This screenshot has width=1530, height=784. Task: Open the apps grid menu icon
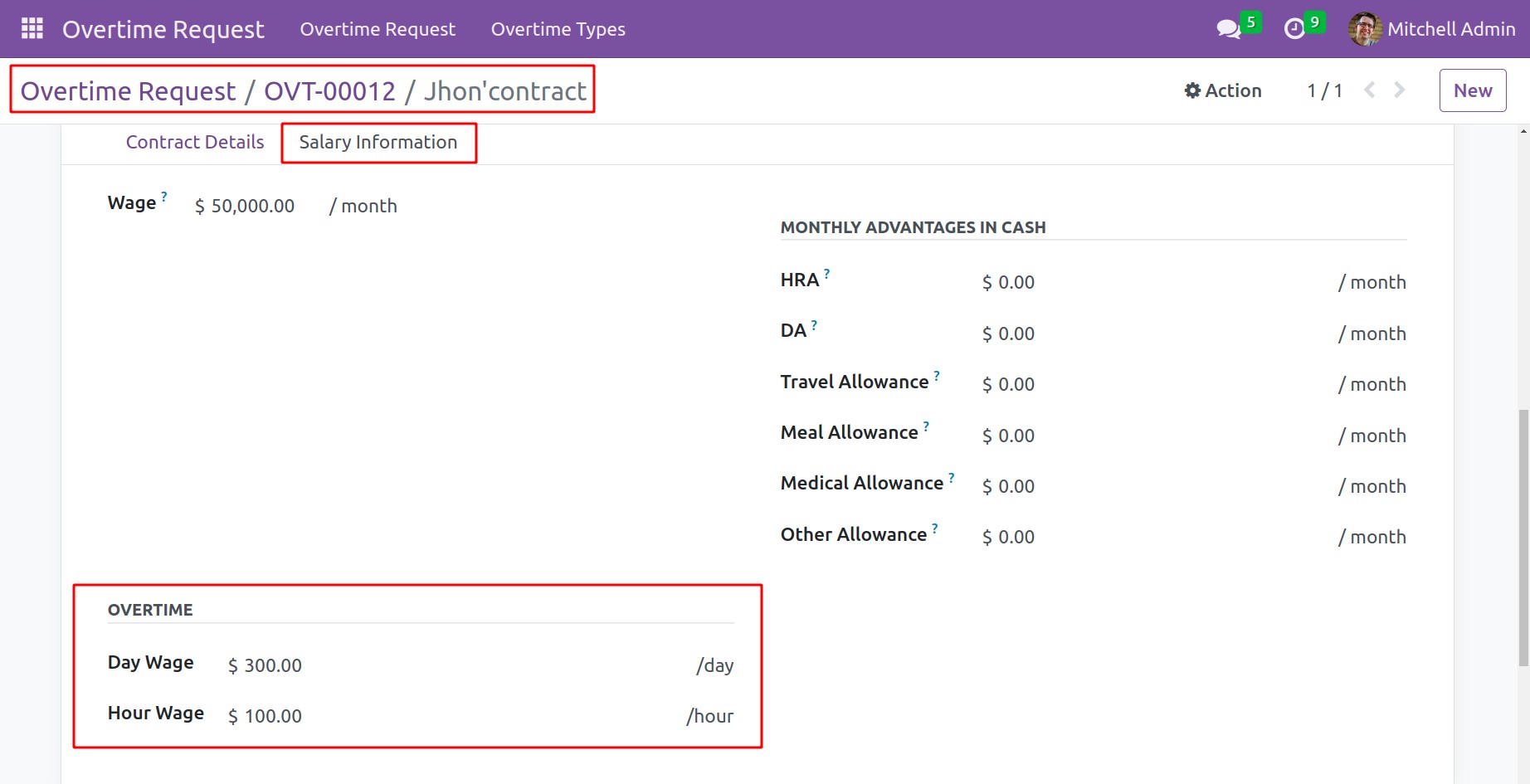click(32, 29)
